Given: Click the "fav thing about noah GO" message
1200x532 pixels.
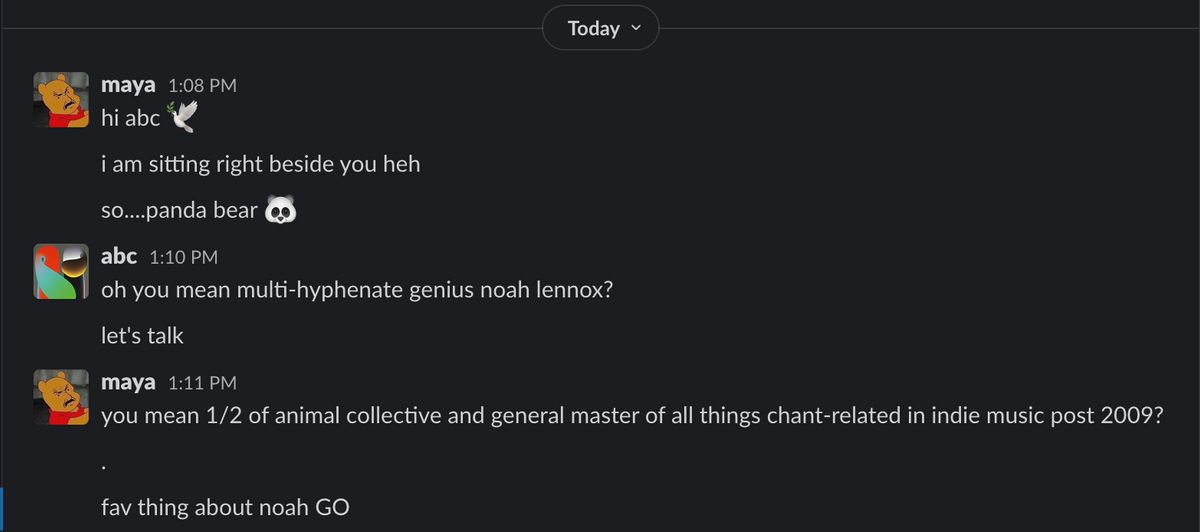Looking at the screenshot, I should tap(225, 508).
